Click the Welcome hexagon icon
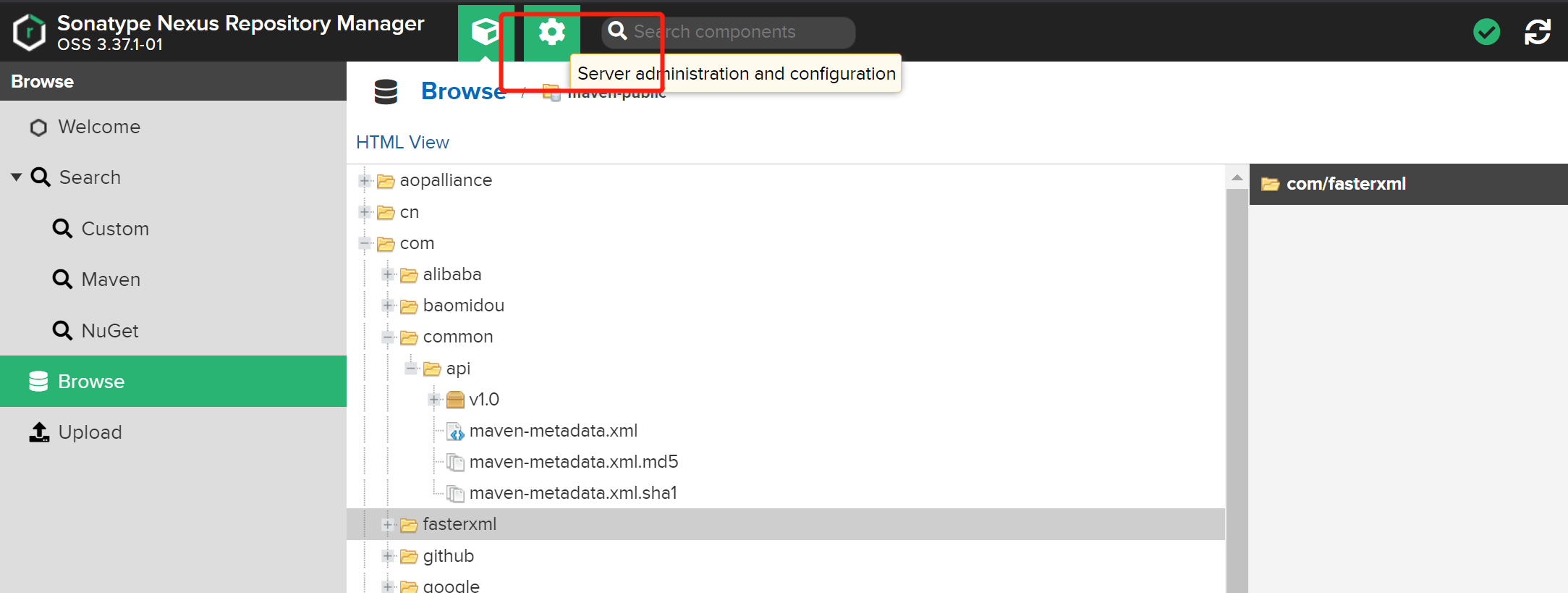The width and height of the screenshot is (1568, 593). 38,127
